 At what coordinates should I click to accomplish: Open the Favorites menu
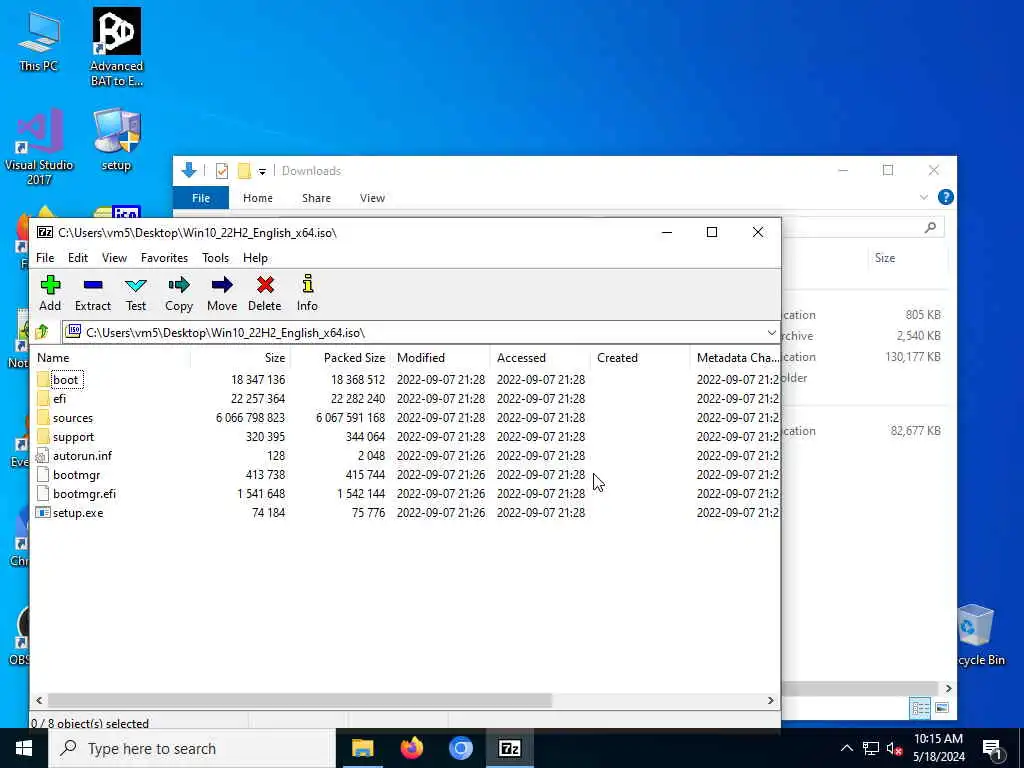(165, 258)
